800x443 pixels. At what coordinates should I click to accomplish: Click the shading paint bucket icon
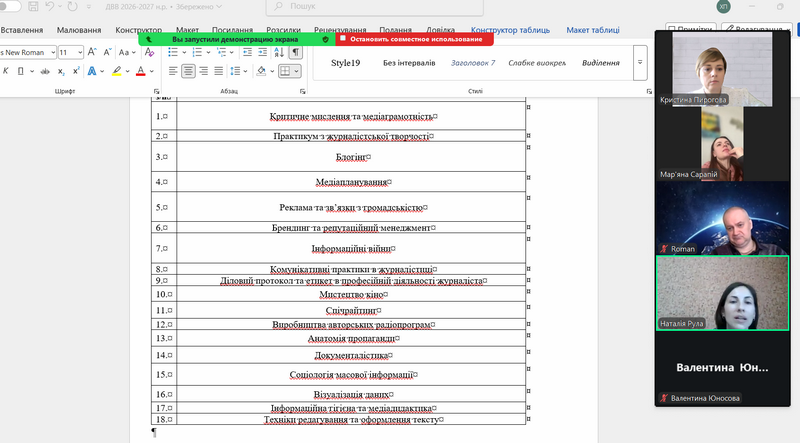(x=261, y=71)
